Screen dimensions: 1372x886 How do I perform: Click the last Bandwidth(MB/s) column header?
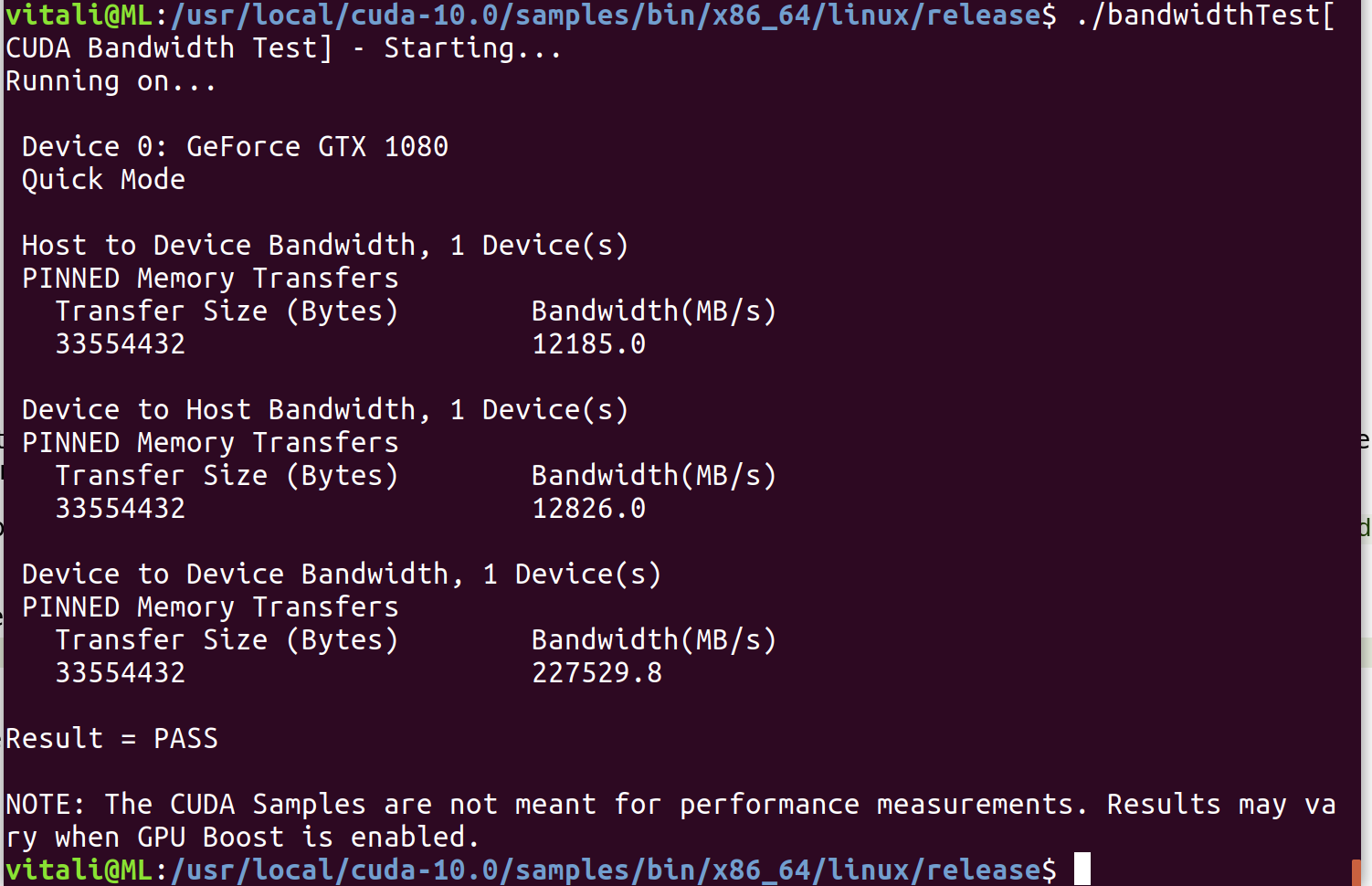point(654,640)
